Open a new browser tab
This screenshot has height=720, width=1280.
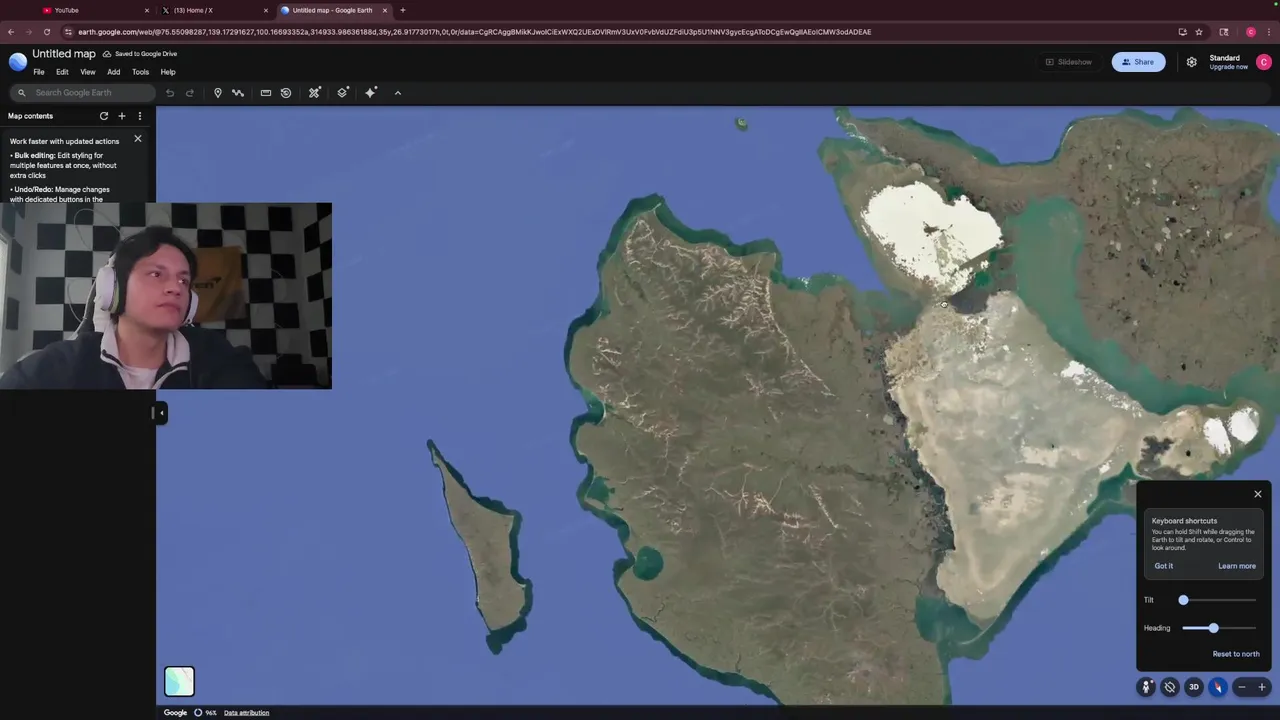pos(403,10)
